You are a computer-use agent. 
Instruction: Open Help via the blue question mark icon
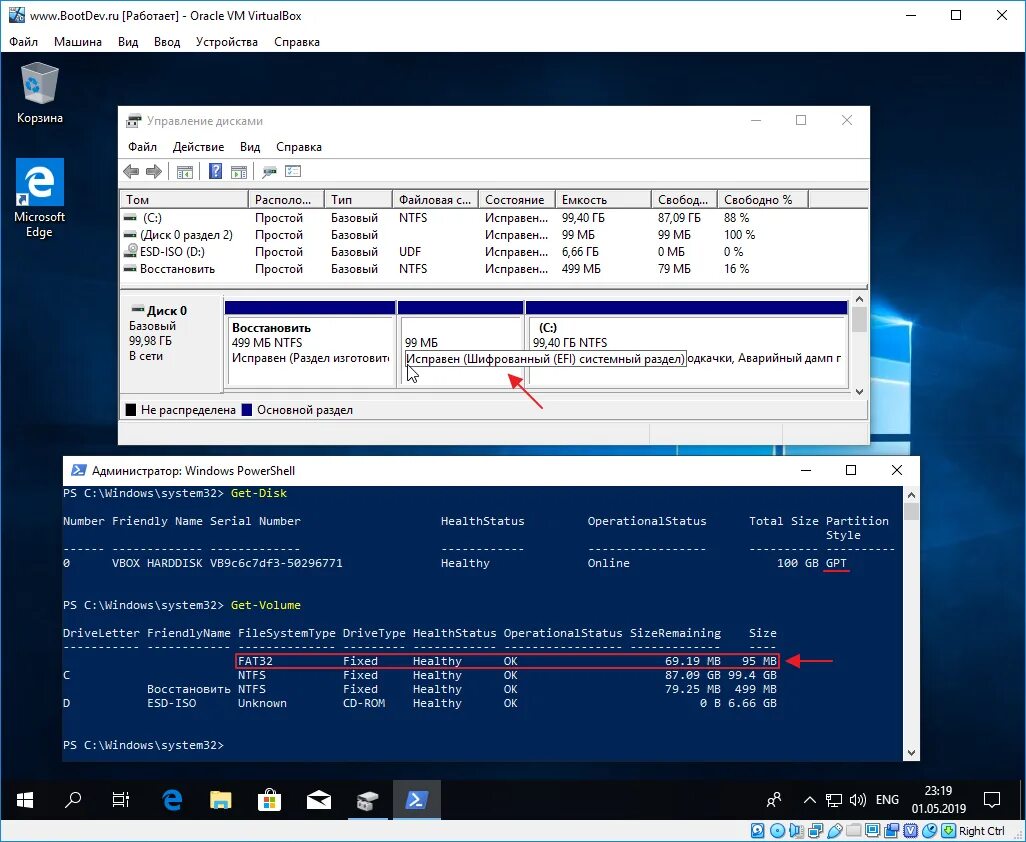pyautogui.click(x=215, y=172)
